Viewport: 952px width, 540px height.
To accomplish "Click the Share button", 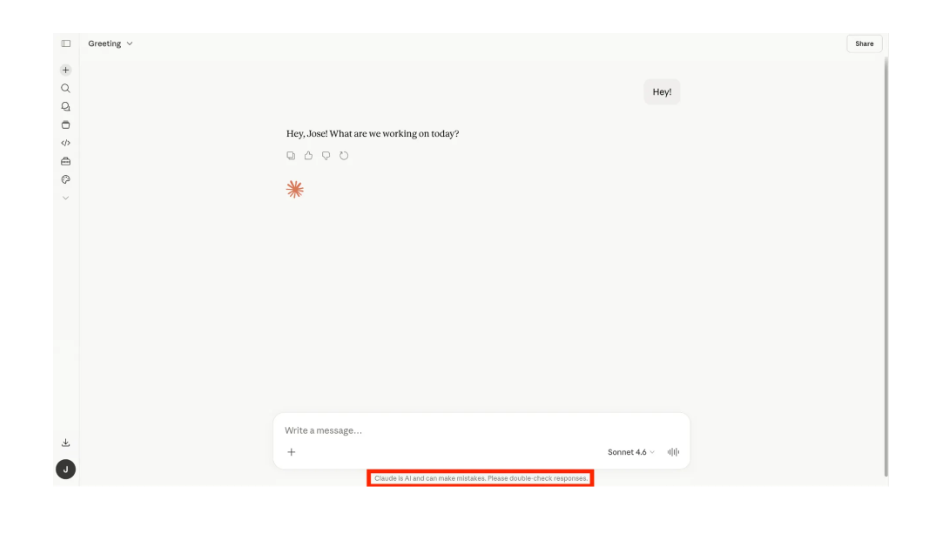I will [864, 44].
